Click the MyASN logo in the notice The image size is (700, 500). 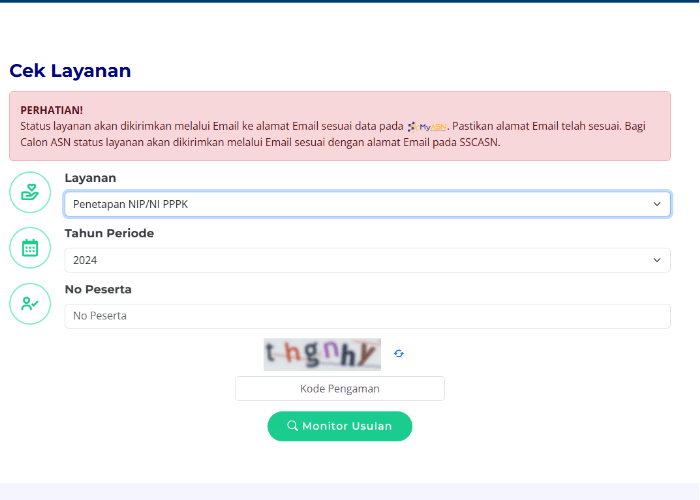(427, 127)
